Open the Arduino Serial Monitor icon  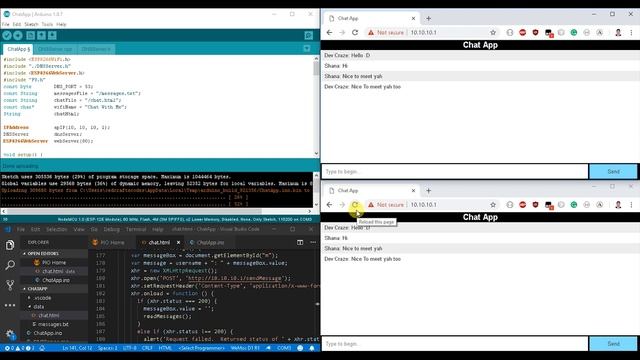tap(309, 36)
